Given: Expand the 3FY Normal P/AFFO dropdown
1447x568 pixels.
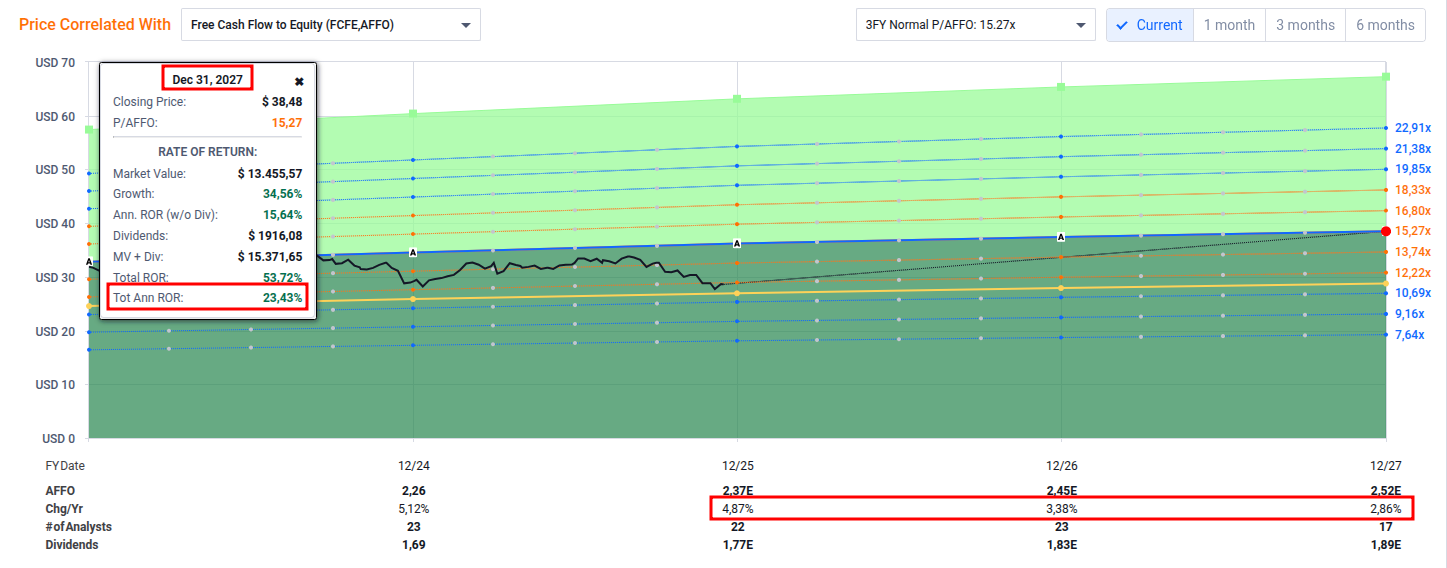Looking at the screenshot, I should click(x=975, y=25).
